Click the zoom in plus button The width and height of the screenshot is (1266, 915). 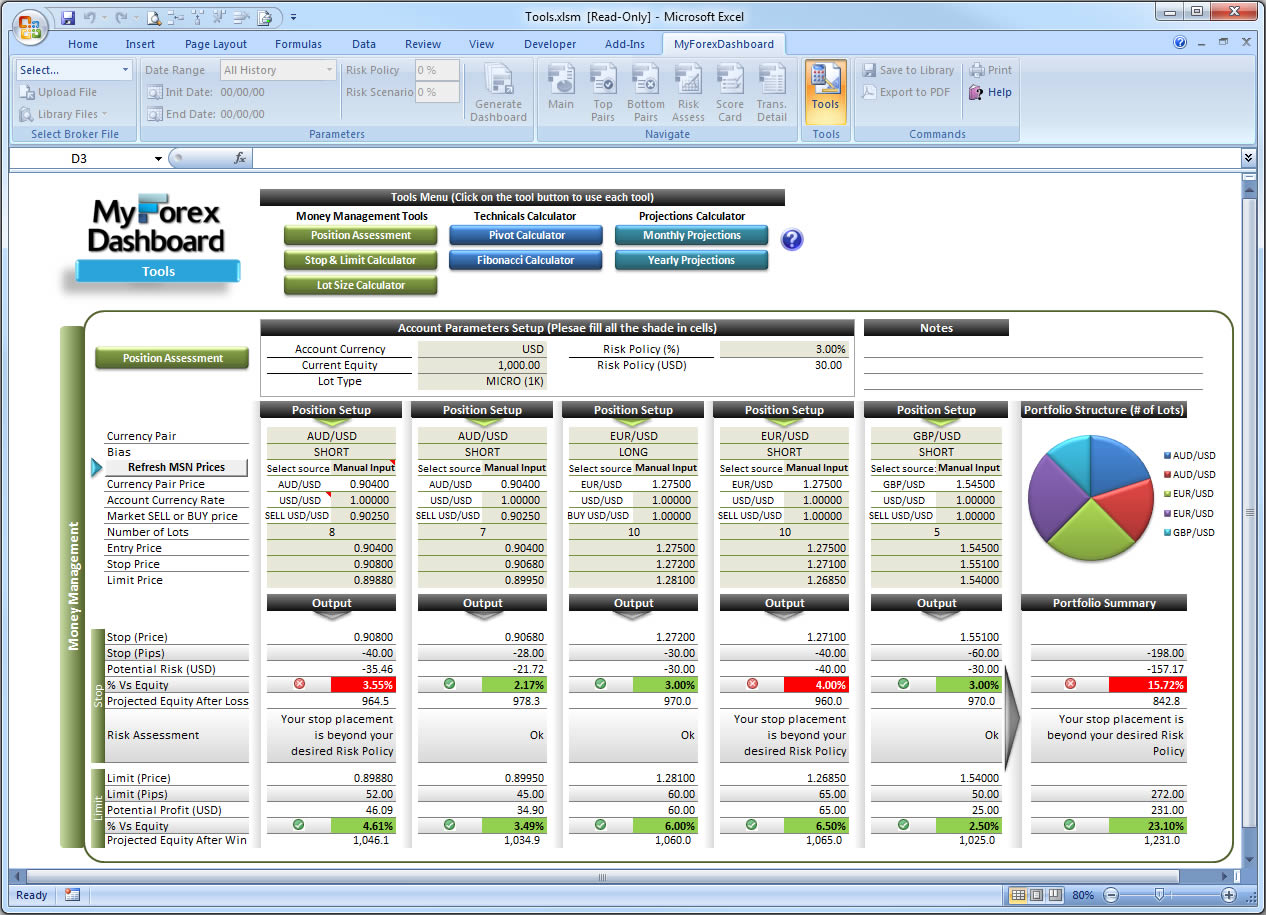pyautogui.click(x=1229, y=895)
